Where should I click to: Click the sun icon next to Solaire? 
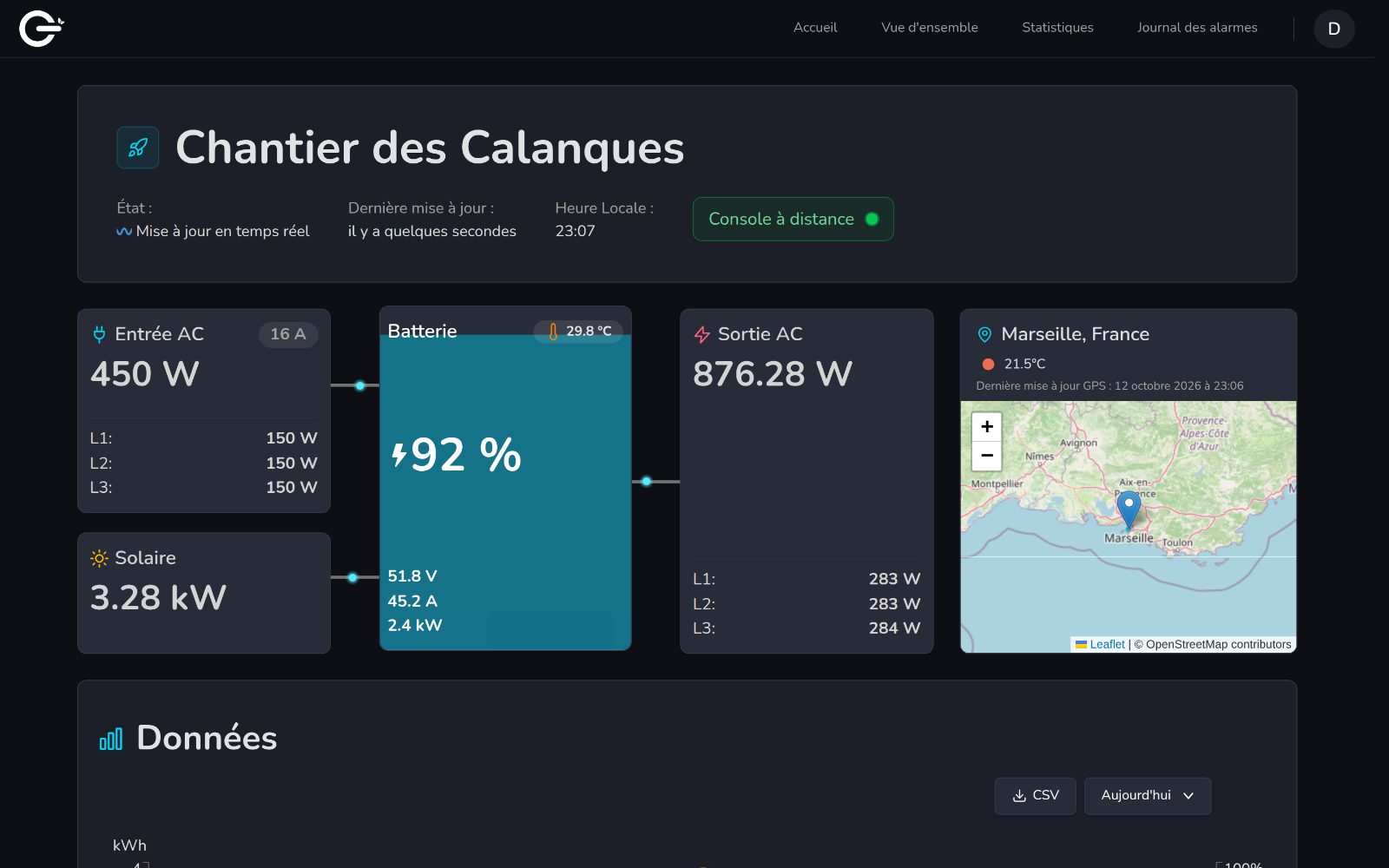[x=99, y=558]
